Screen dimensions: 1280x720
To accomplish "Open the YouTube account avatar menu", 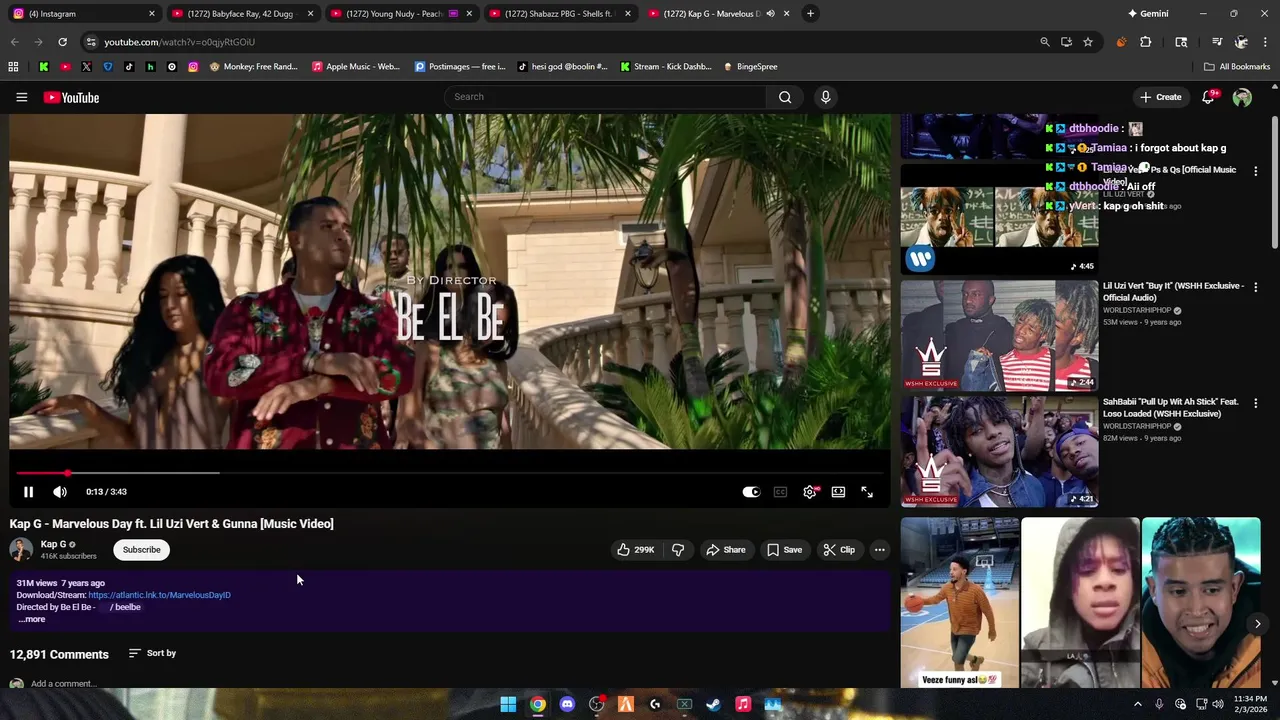I will tap(1242, 97).
